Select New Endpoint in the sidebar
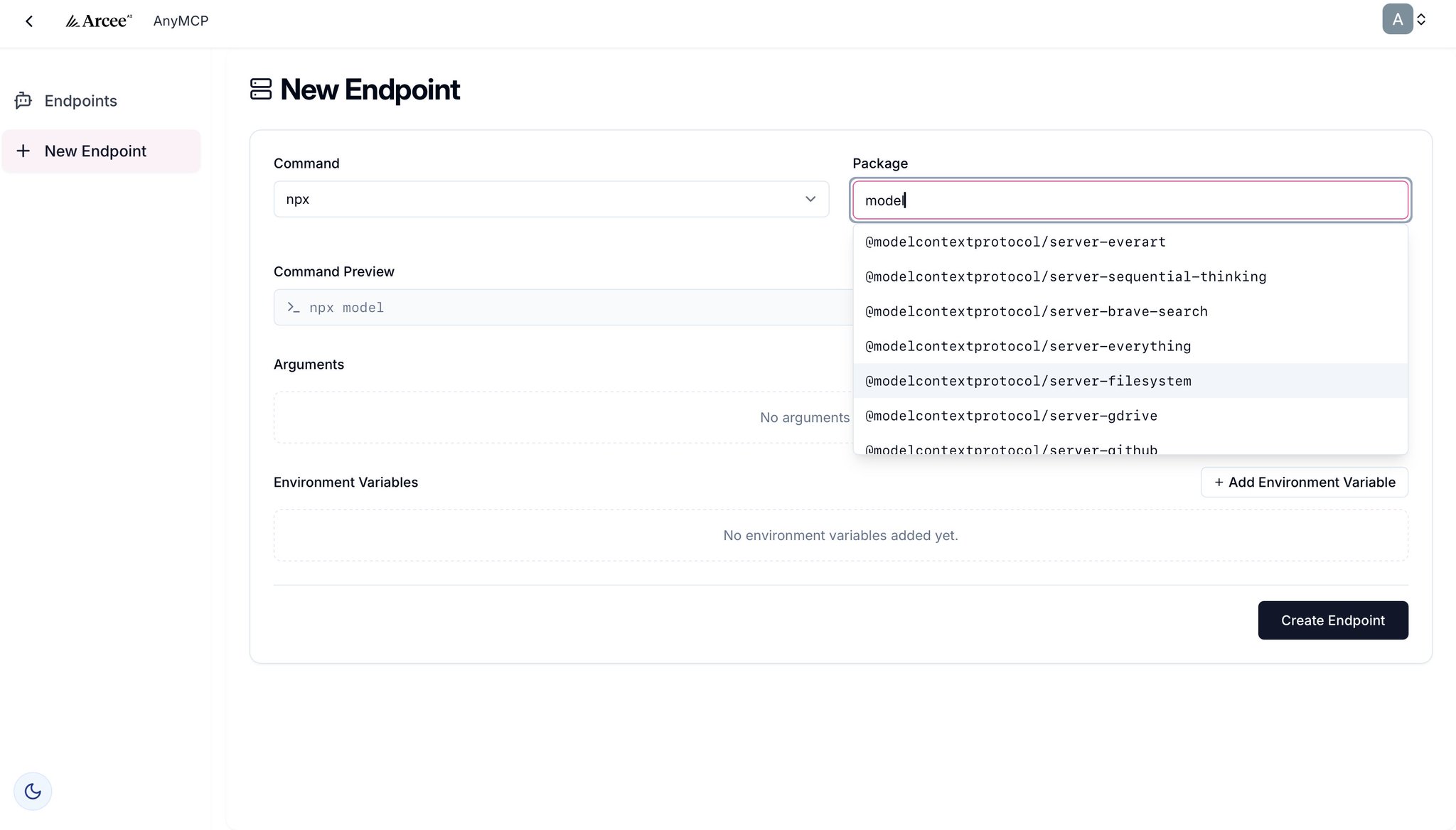 point(101,151)
